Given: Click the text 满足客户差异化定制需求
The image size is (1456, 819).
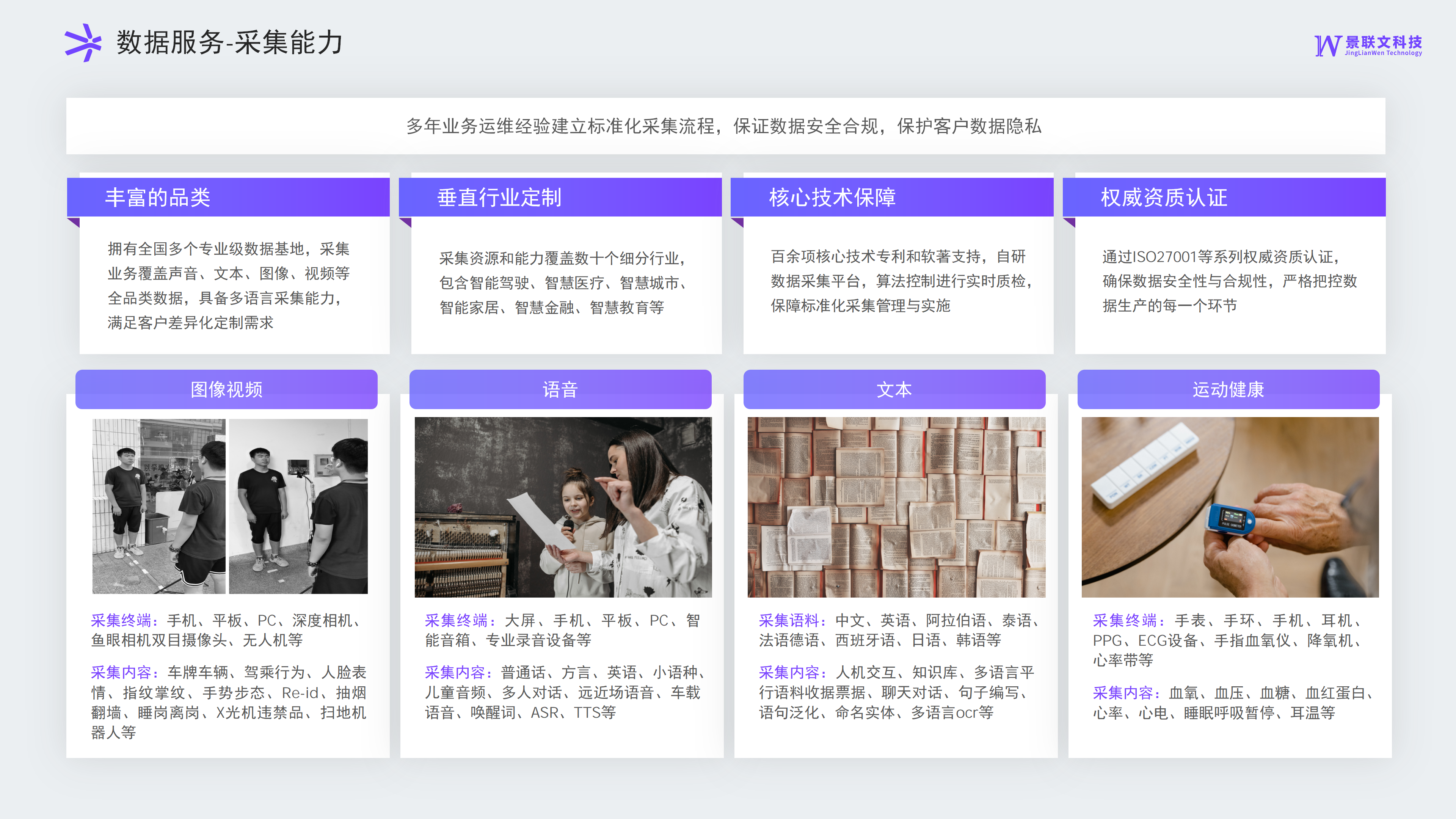Looking at the screenshot, I should 190,323.
